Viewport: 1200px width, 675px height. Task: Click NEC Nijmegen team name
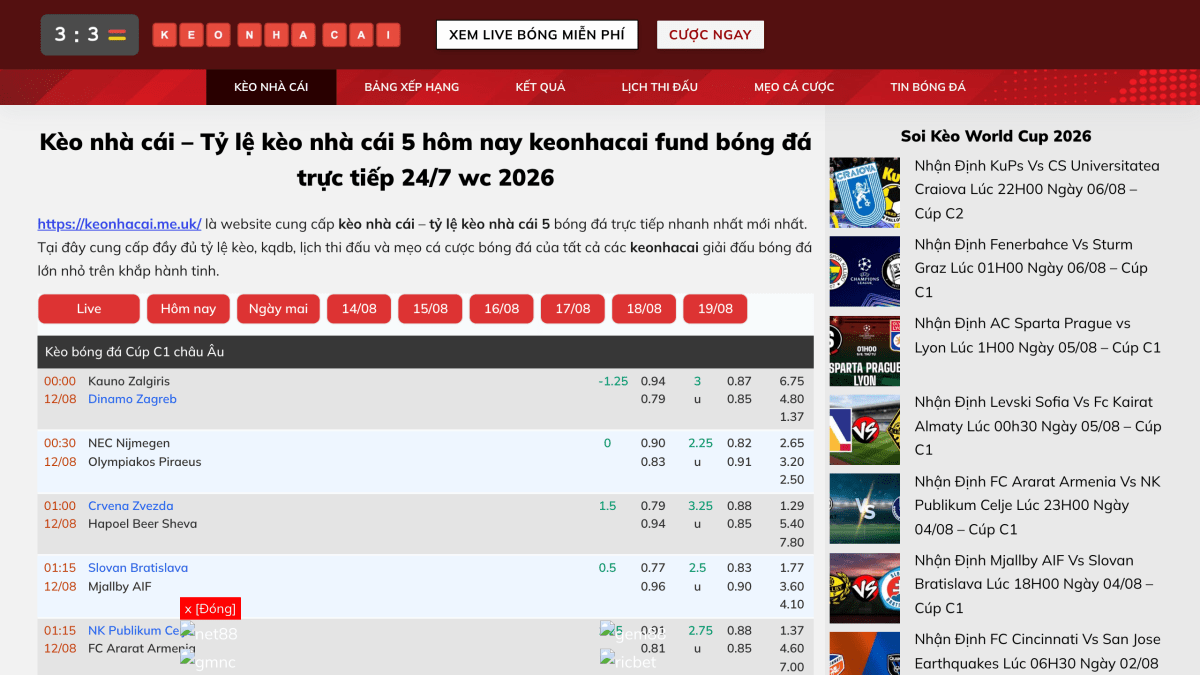click(x=129, y=443)
